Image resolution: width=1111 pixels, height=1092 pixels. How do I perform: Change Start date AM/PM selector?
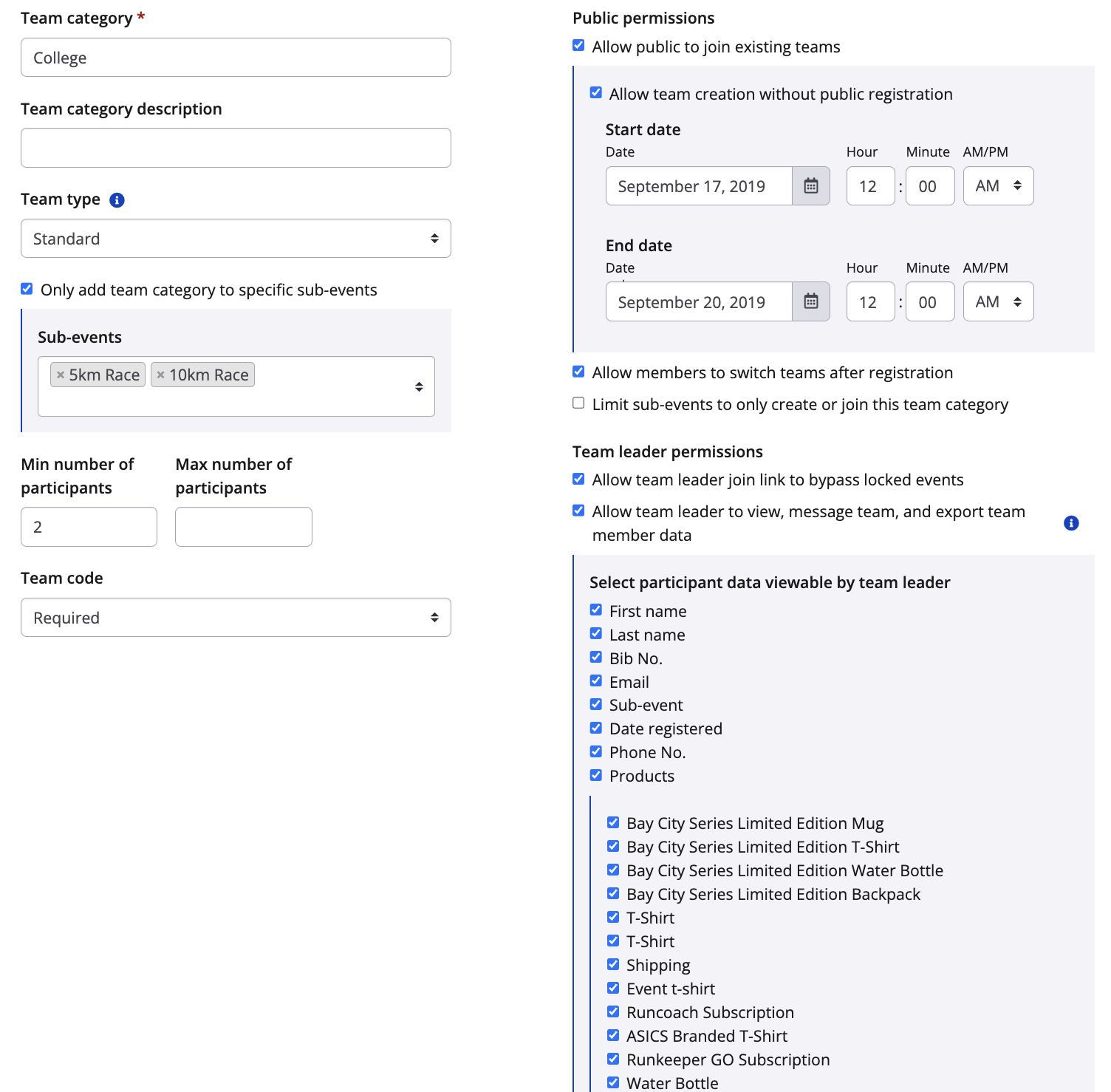pyautogui.click(x=997, y=186)
